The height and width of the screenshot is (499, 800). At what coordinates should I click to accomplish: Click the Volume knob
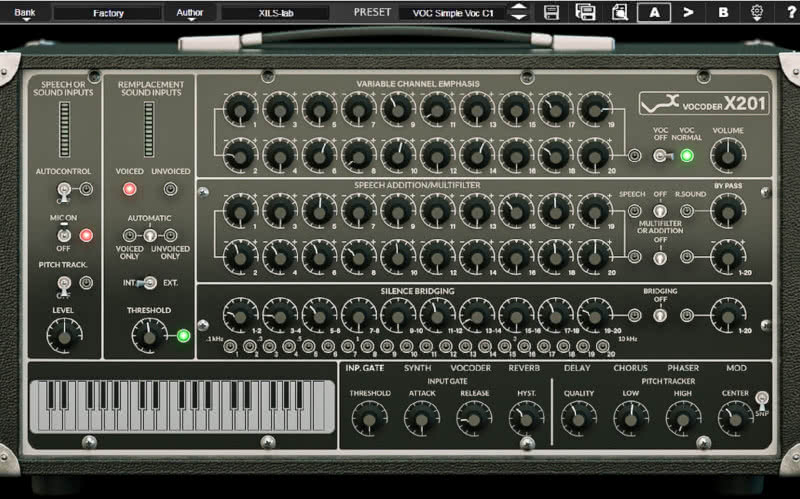pos(728,156)
